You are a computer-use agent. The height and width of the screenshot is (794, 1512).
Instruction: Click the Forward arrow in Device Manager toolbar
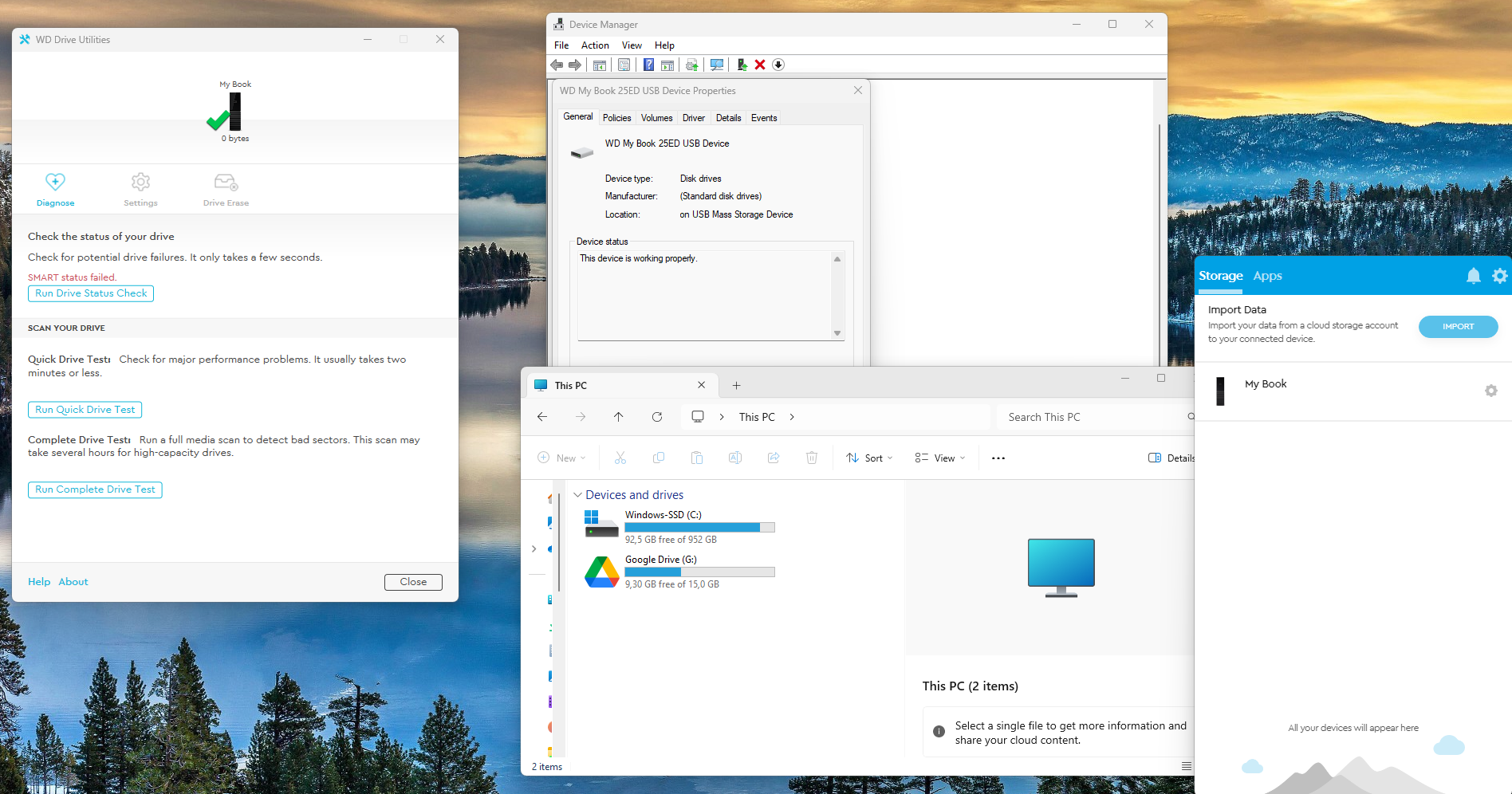(574, 65)
